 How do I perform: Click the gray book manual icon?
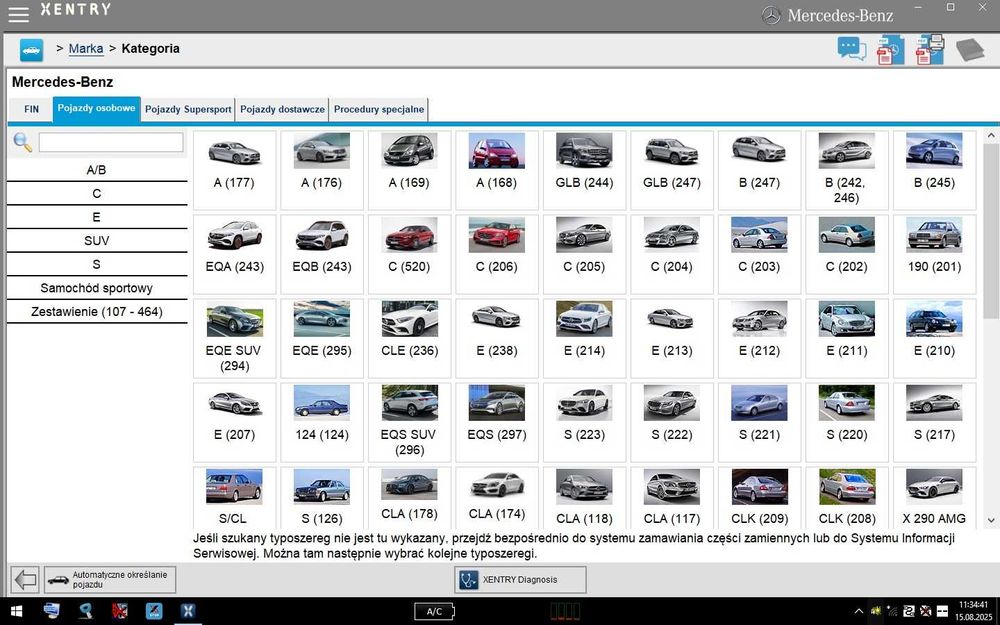point(970,49)
